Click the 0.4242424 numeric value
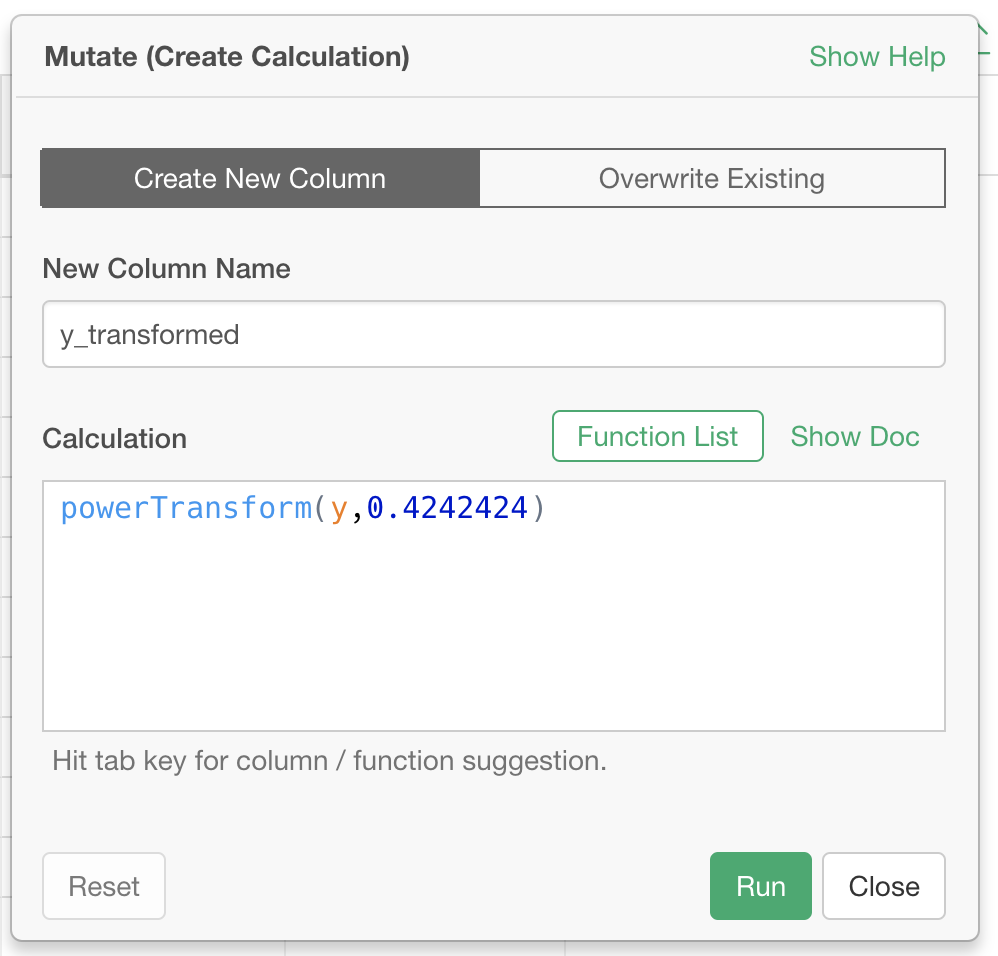This screenshot has width=998, height=956. pyautogui.click(x=447, y=509)
